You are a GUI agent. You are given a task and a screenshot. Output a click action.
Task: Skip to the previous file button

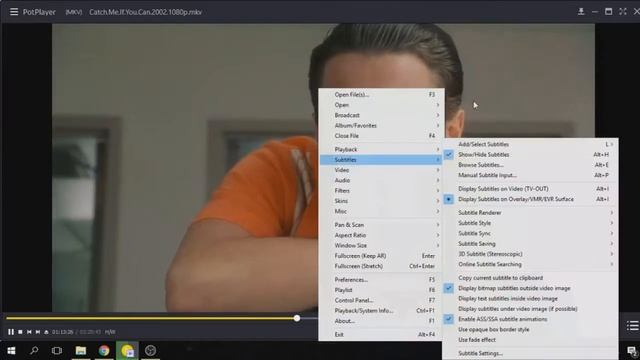(x=29, y=332)
